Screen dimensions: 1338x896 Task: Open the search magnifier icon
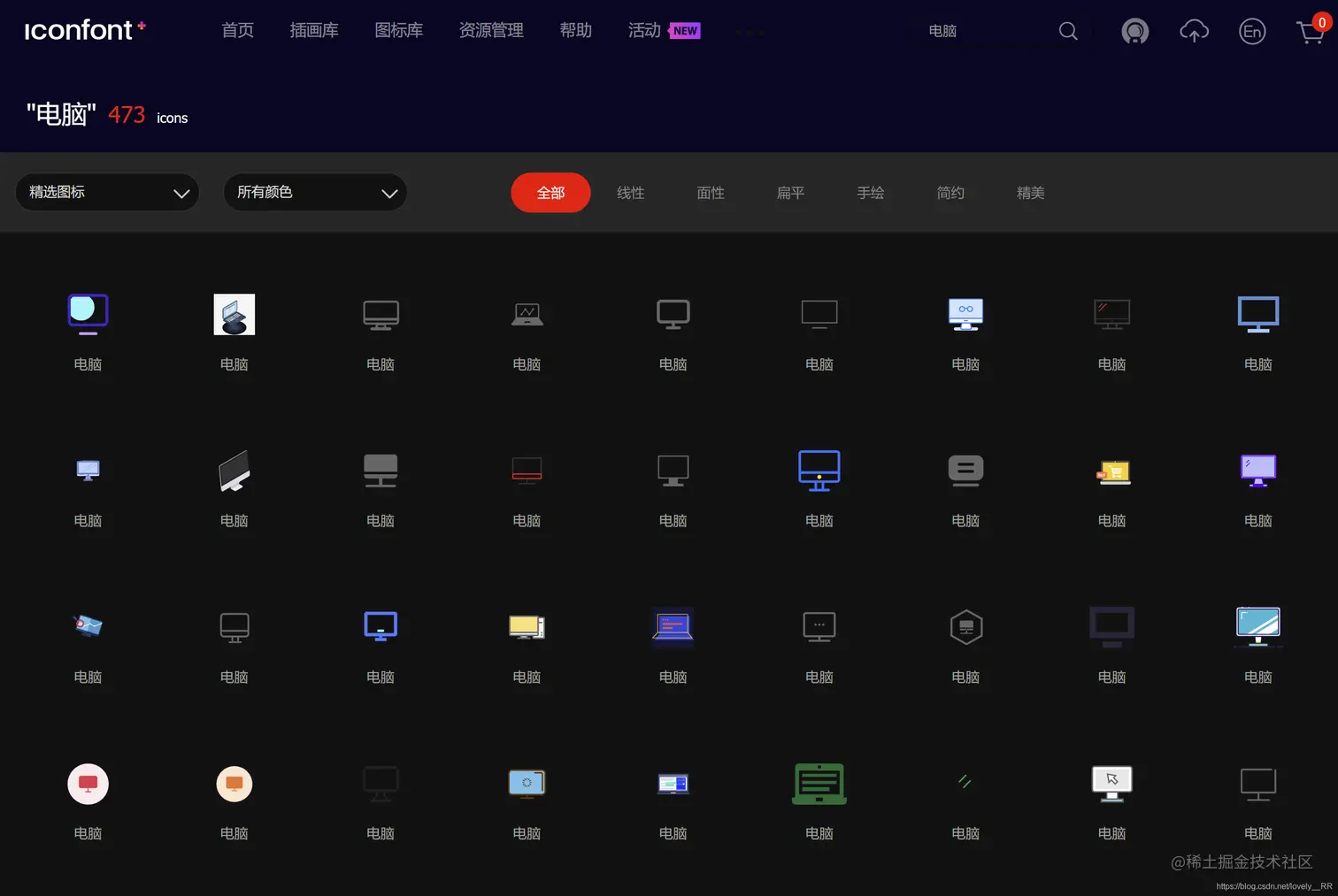1067,31
